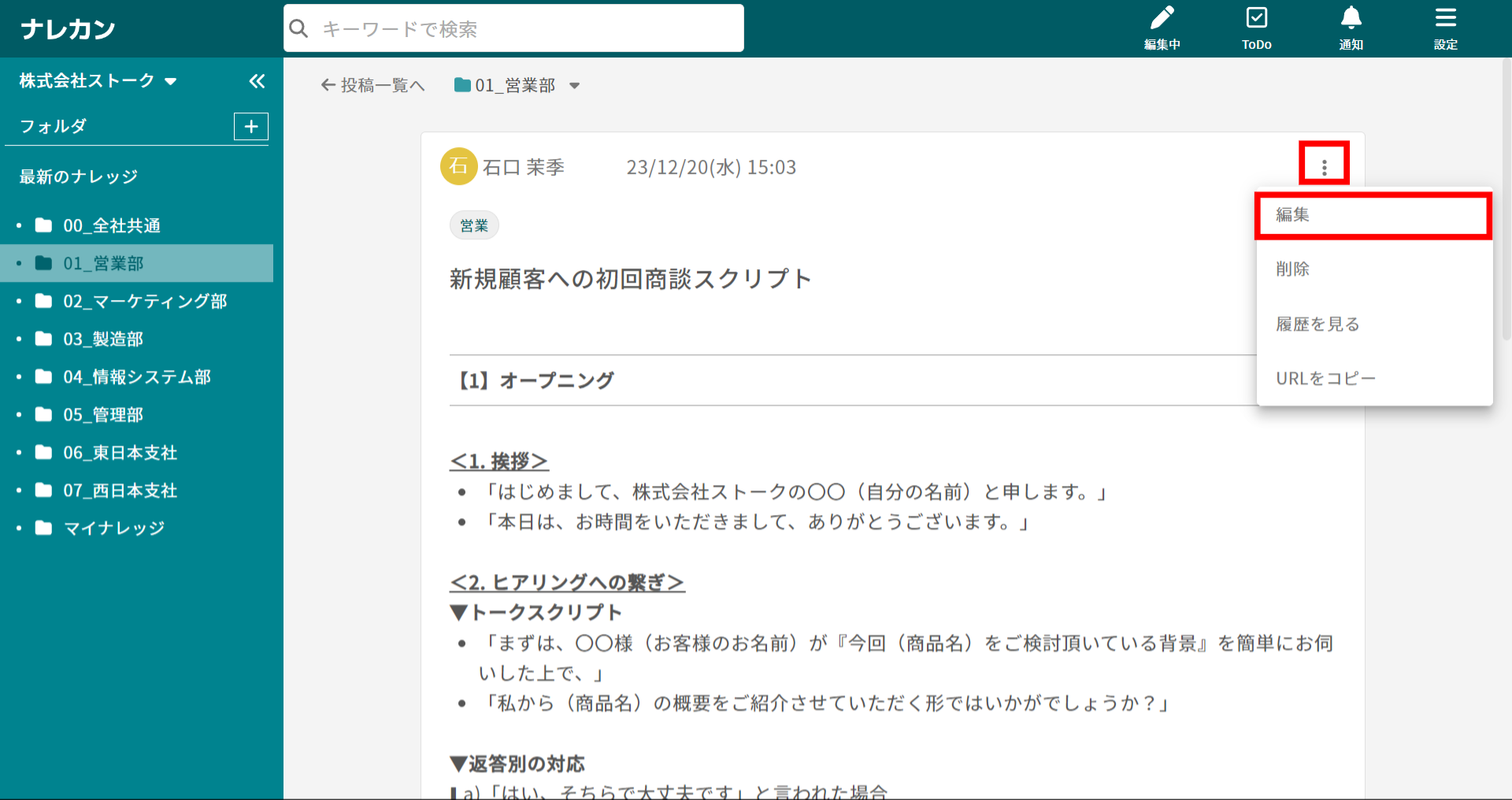Open the 00_全社共通 folder
The image size is (1512, 800).
click(x=112, y=226)
